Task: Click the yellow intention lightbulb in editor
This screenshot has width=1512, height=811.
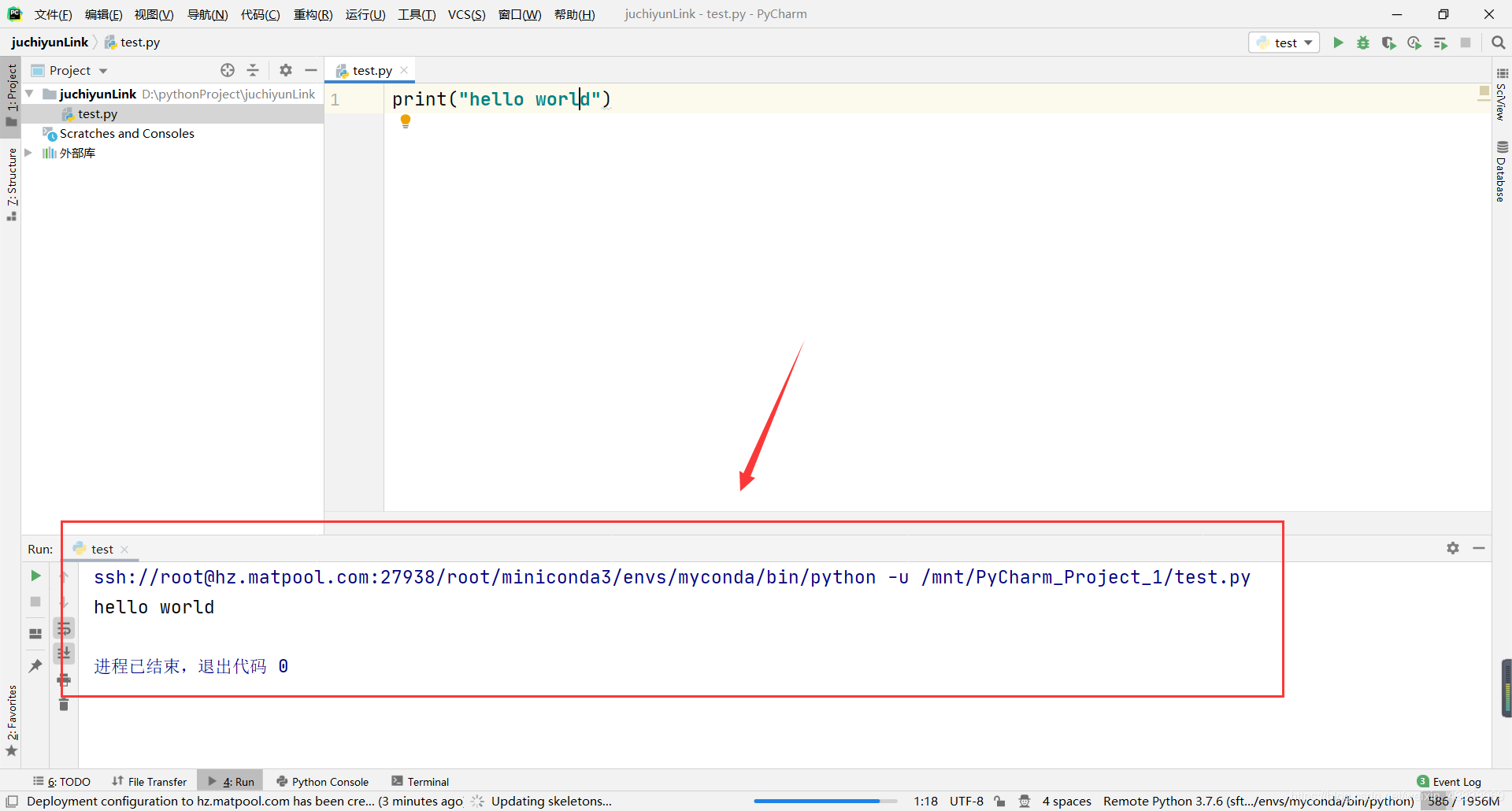Action: [406, 121]
